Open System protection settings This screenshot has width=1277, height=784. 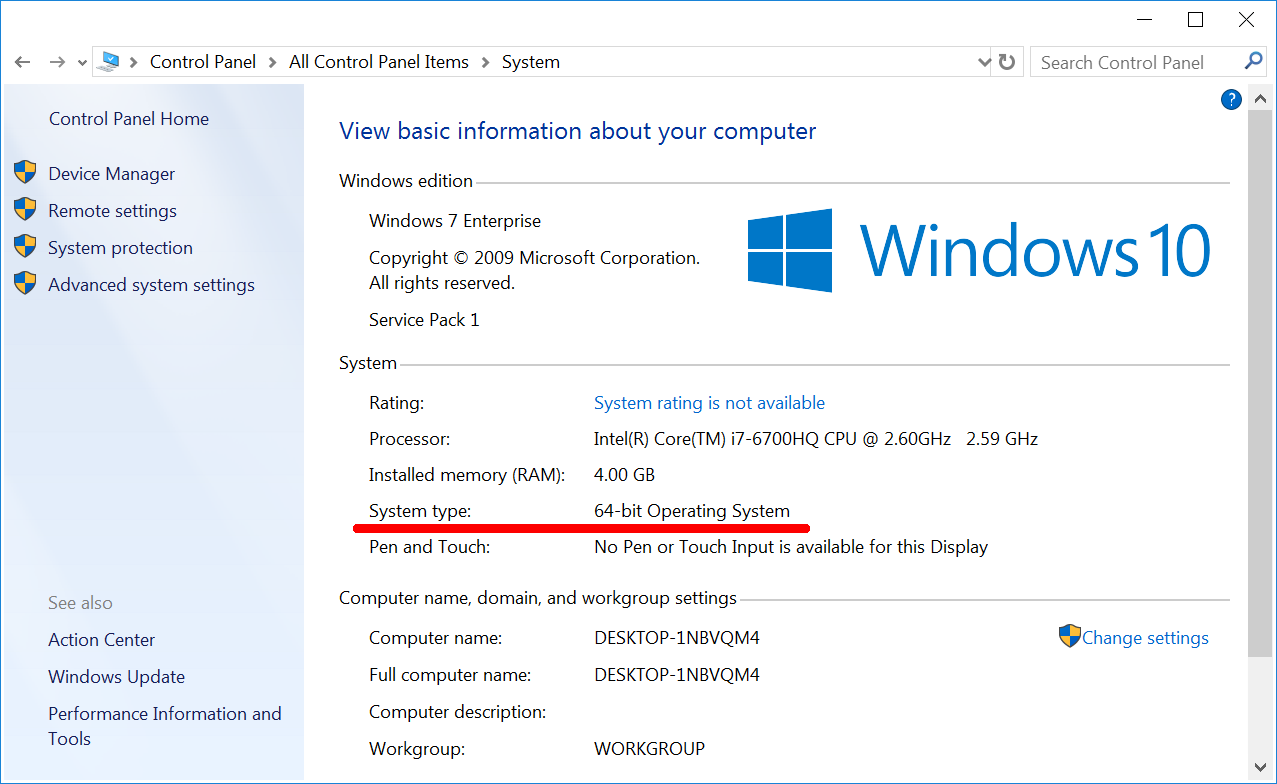(120, 248)
